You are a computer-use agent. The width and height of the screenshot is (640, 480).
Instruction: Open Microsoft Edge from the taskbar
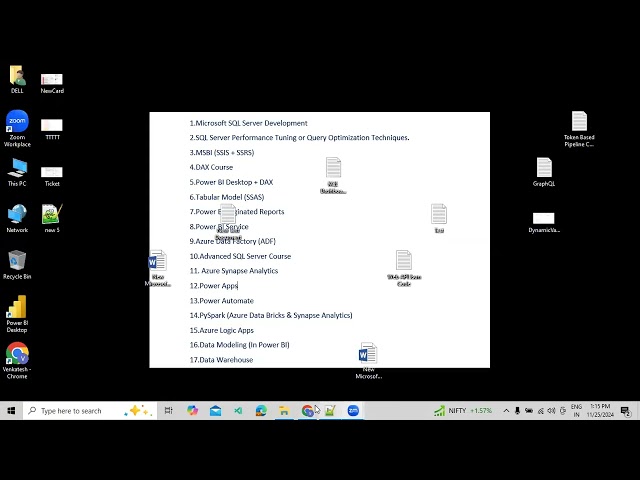[261, 411]
